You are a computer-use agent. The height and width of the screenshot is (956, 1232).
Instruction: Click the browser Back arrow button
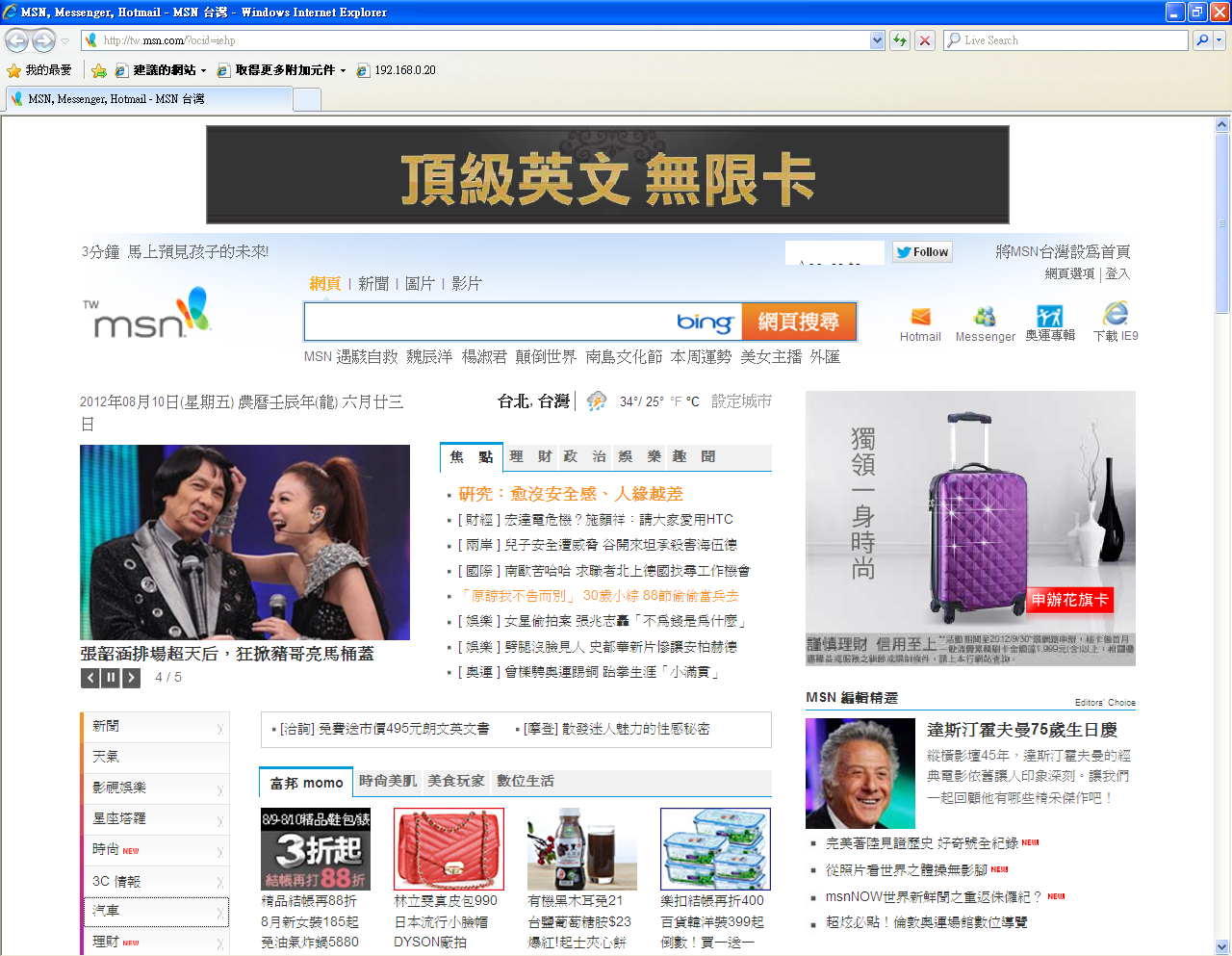pyautogui.click(x=17, y=40)
